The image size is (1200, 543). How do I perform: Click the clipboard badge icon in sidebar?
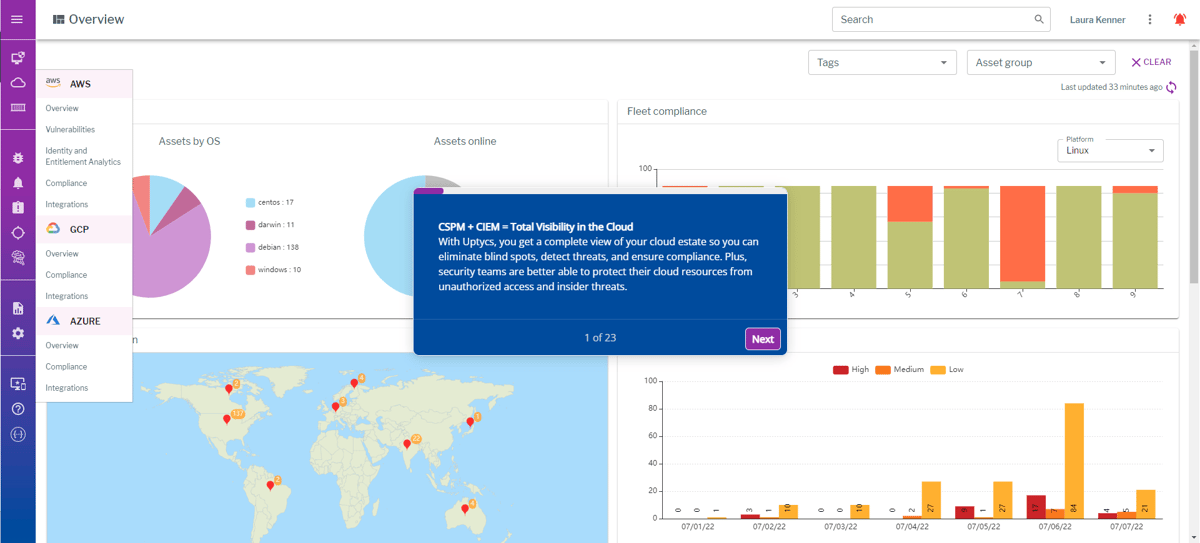point(18,207)
